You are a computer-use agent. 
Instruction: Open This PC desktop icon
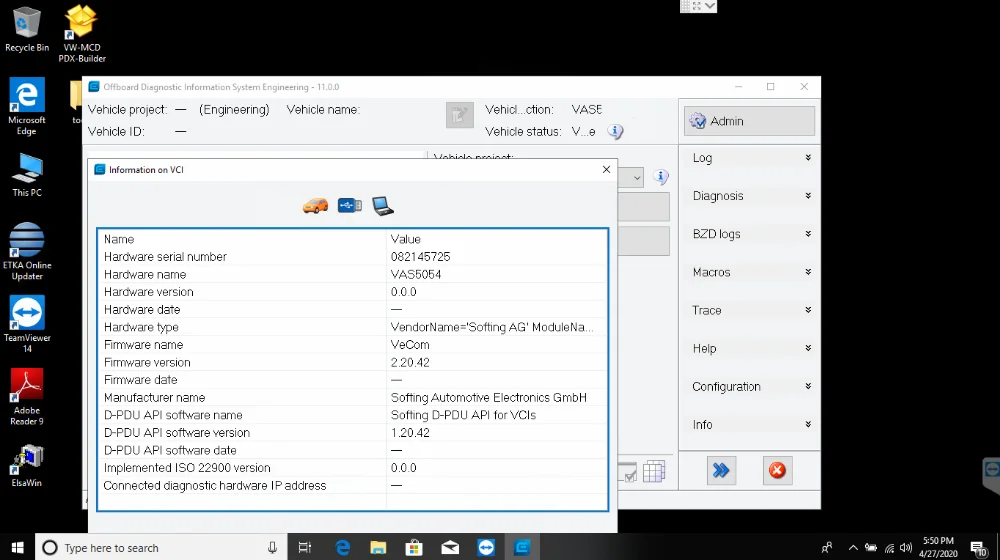(x=27, y=175)
